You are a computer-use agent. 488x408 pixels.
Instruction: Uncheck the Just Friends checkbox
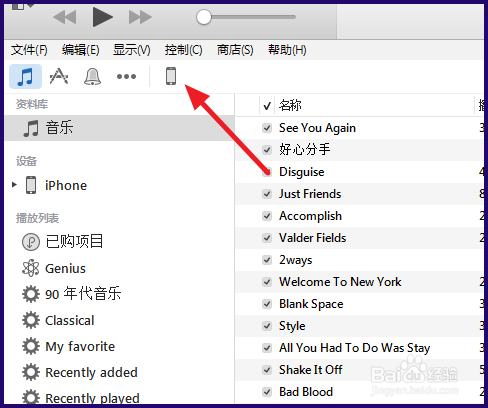click(267, 194)
